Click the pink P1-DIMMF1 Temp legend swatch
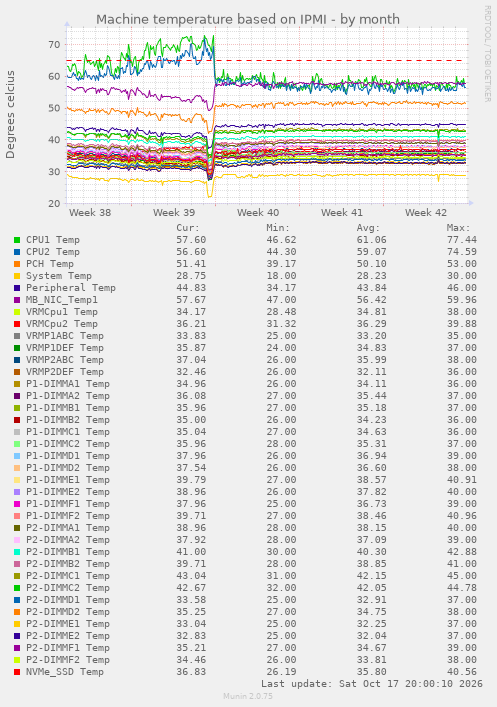Image resolution: width=497 pixels, height=707 pixels. coord(17,504)
